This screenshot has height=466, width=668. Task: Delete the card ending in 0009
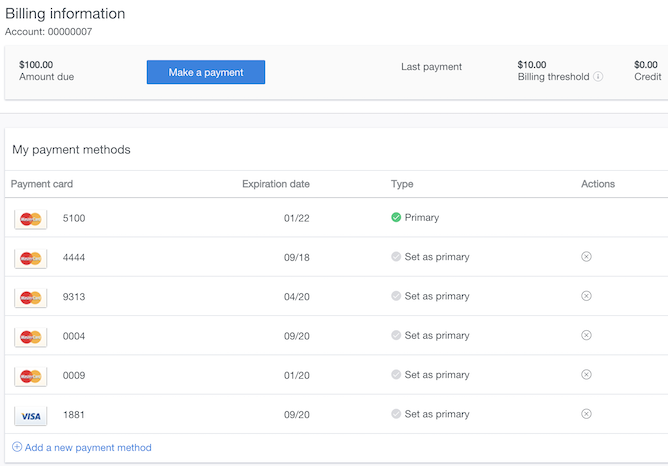coord(586,375)
